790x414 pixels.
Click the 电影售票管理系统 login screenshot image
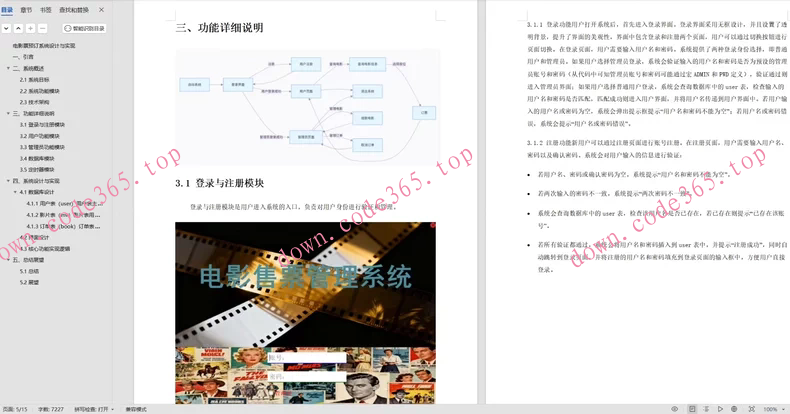[x=305, y=313]
